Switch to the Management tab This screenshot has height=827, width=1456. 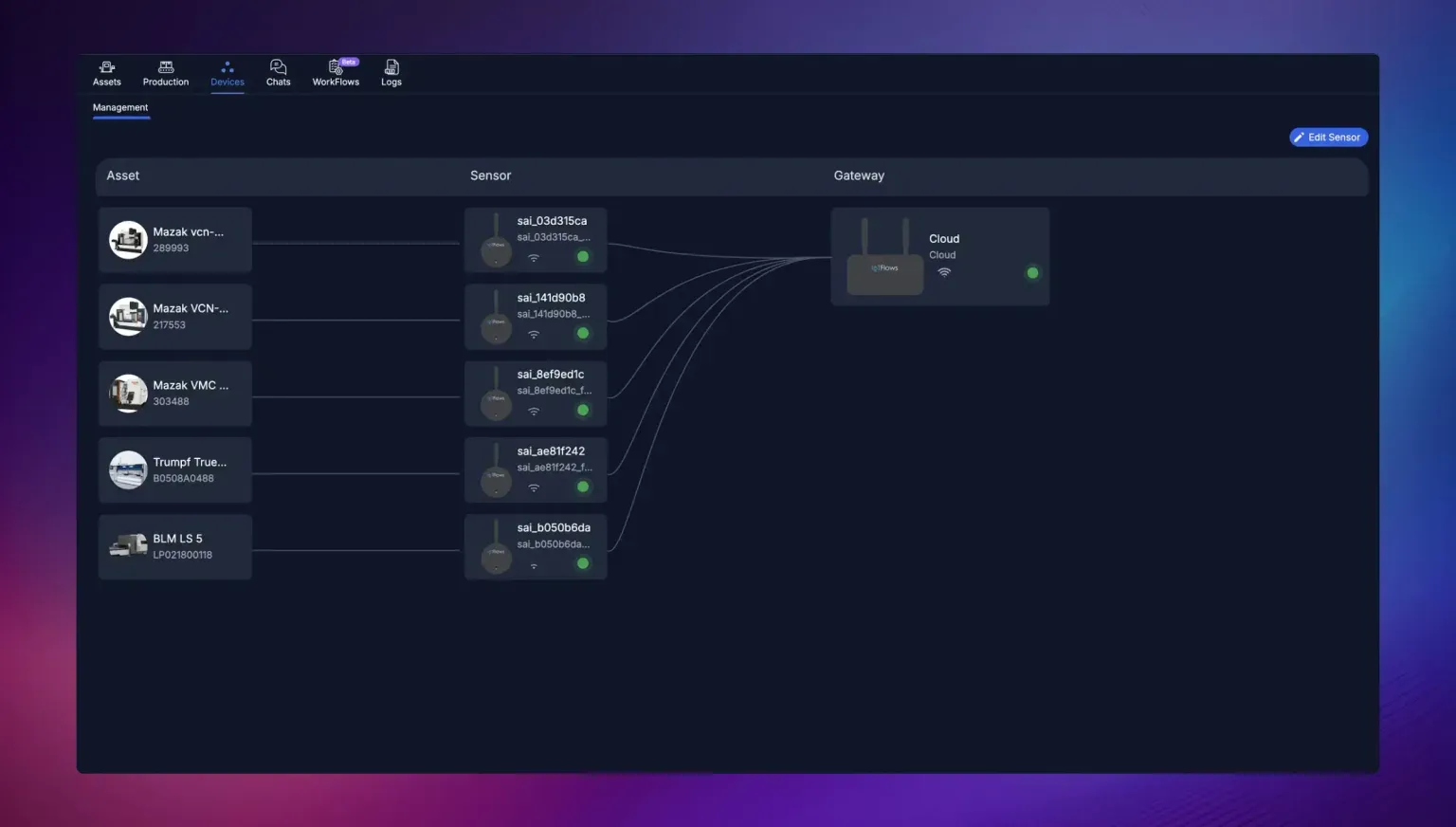coord(120,107)
